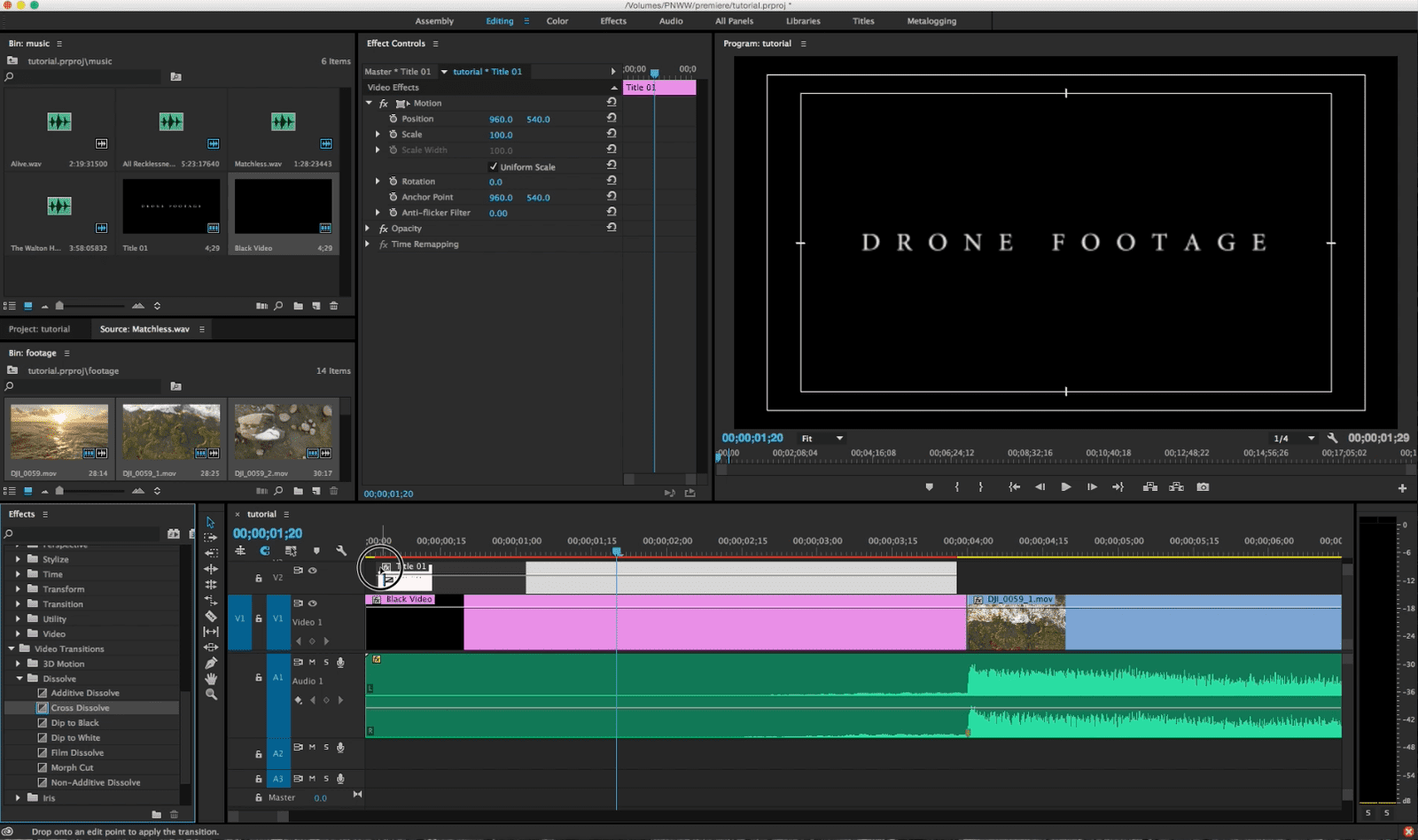Screen dimensions: 1418x840
Task: Lock the V1 video track
Action: tap(259, 618)
